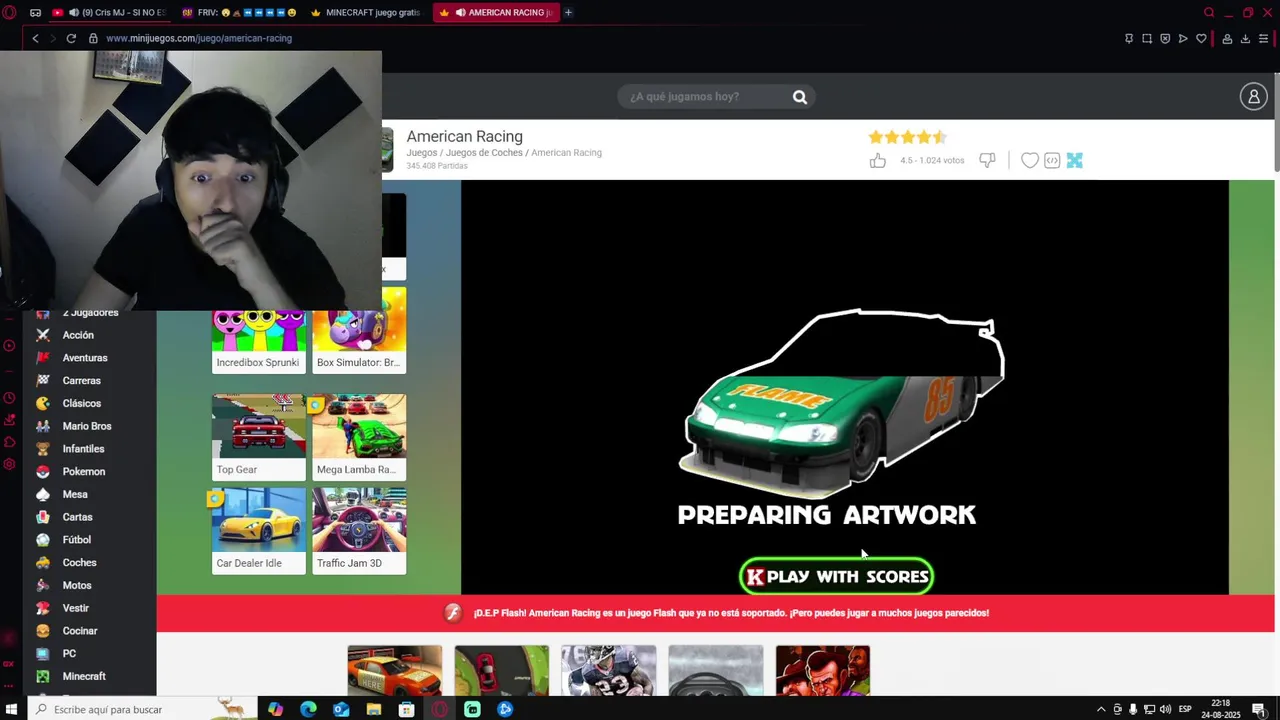Open the Fútbol category
This screenshot has width=1280, height=720.
click(77, 540)
